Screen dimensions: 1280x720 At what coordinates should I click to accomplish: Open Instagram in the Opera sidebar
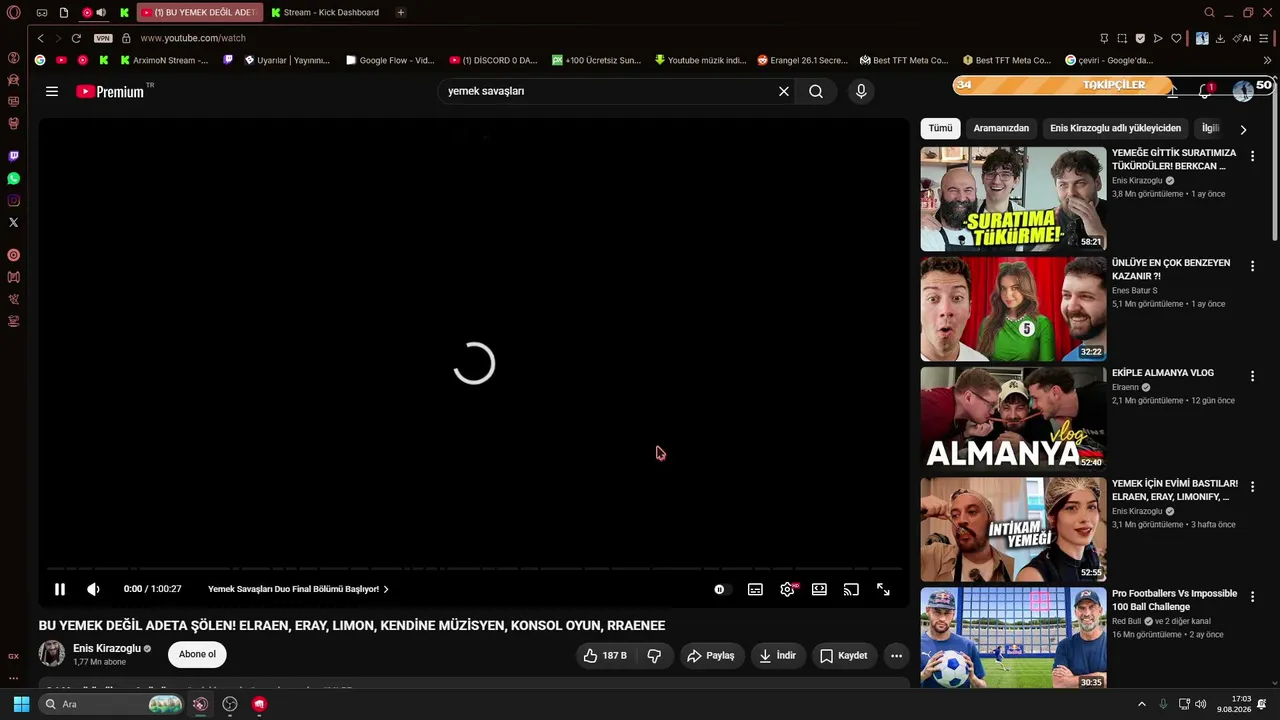click(13, 200)
